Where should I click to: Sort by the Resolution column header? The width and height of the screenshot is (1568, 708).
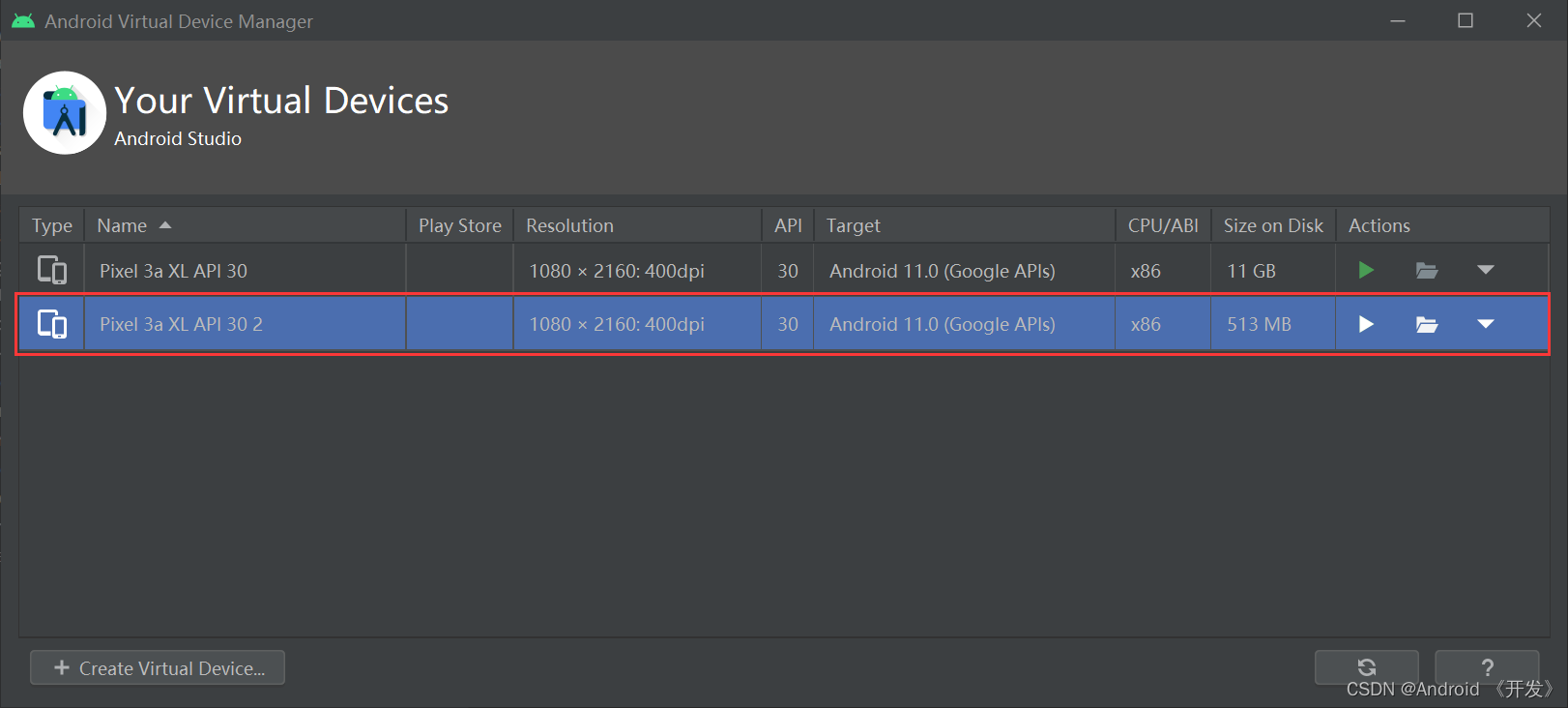click(x=637, y=225)
